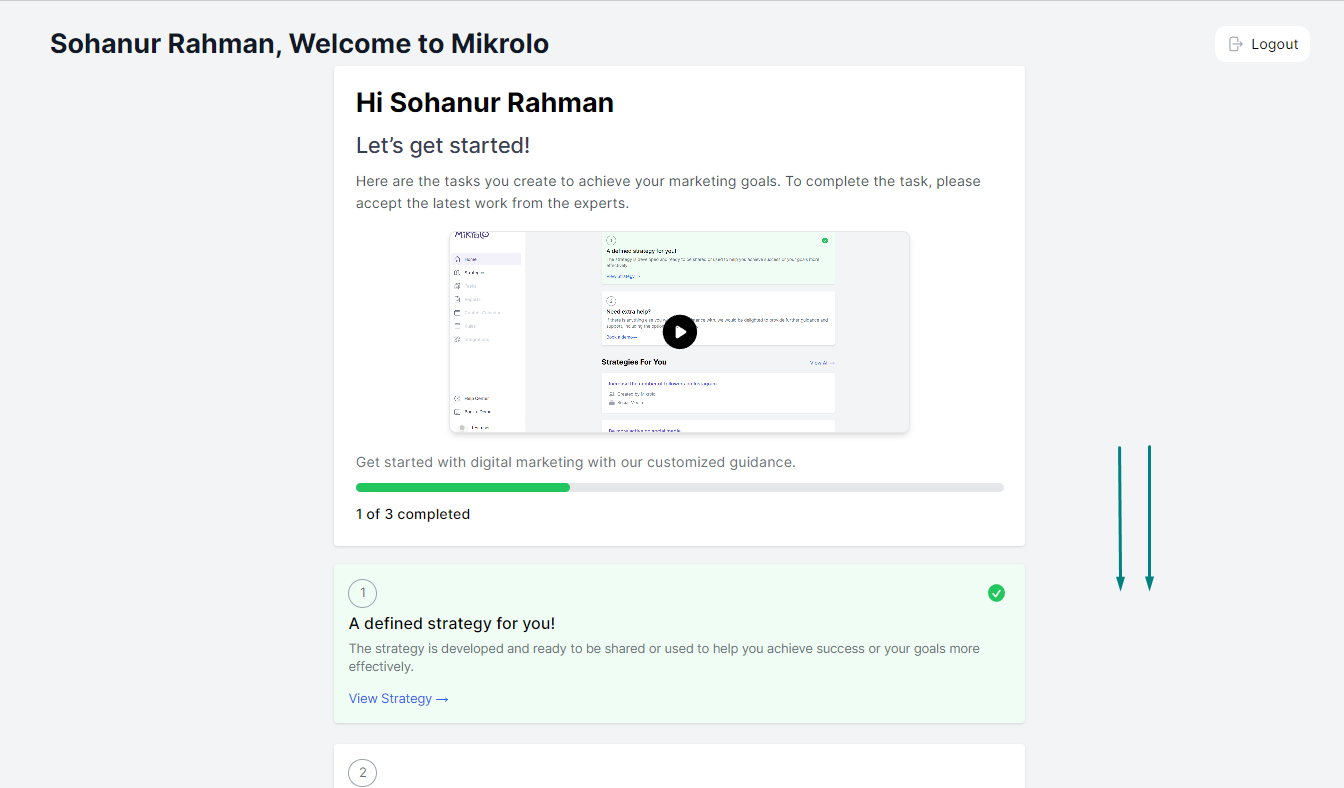Open the View Strategy link
Screen dimensions: 1344x788
coord(398,699)
